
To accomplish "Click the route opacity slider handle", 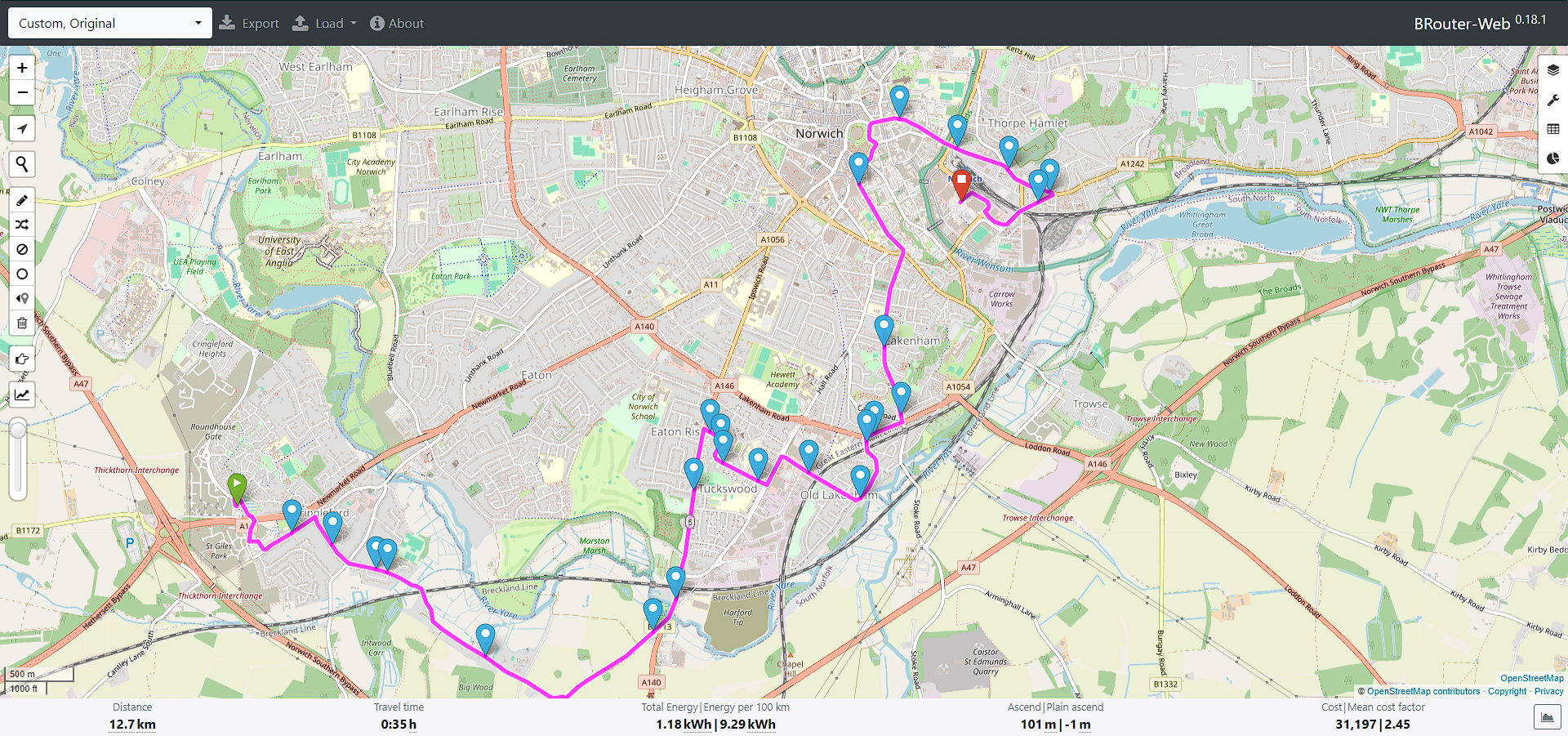I will point(18,429).
